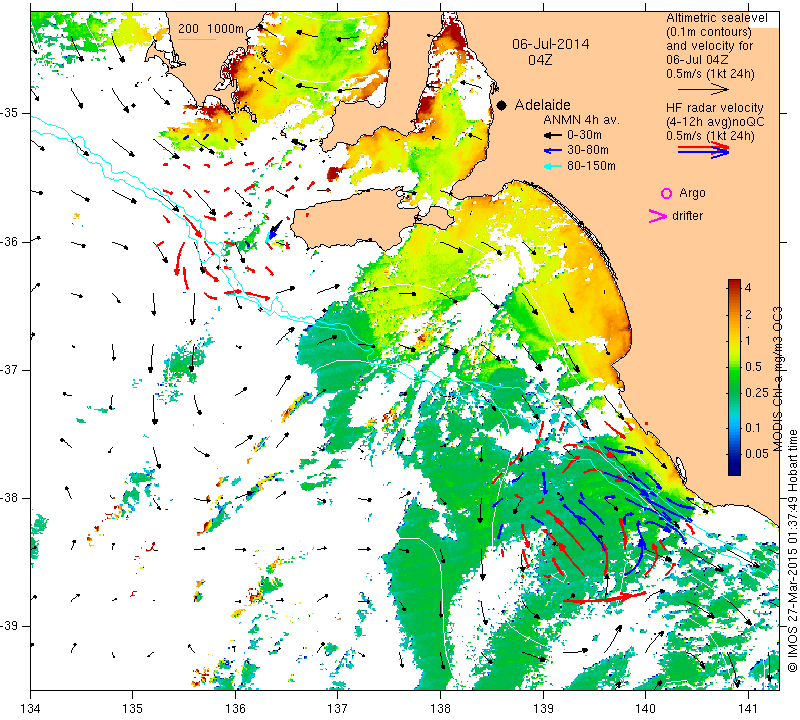Click the colorbar value 4 label
Viewport: 800px width, 720px height.
748,288
